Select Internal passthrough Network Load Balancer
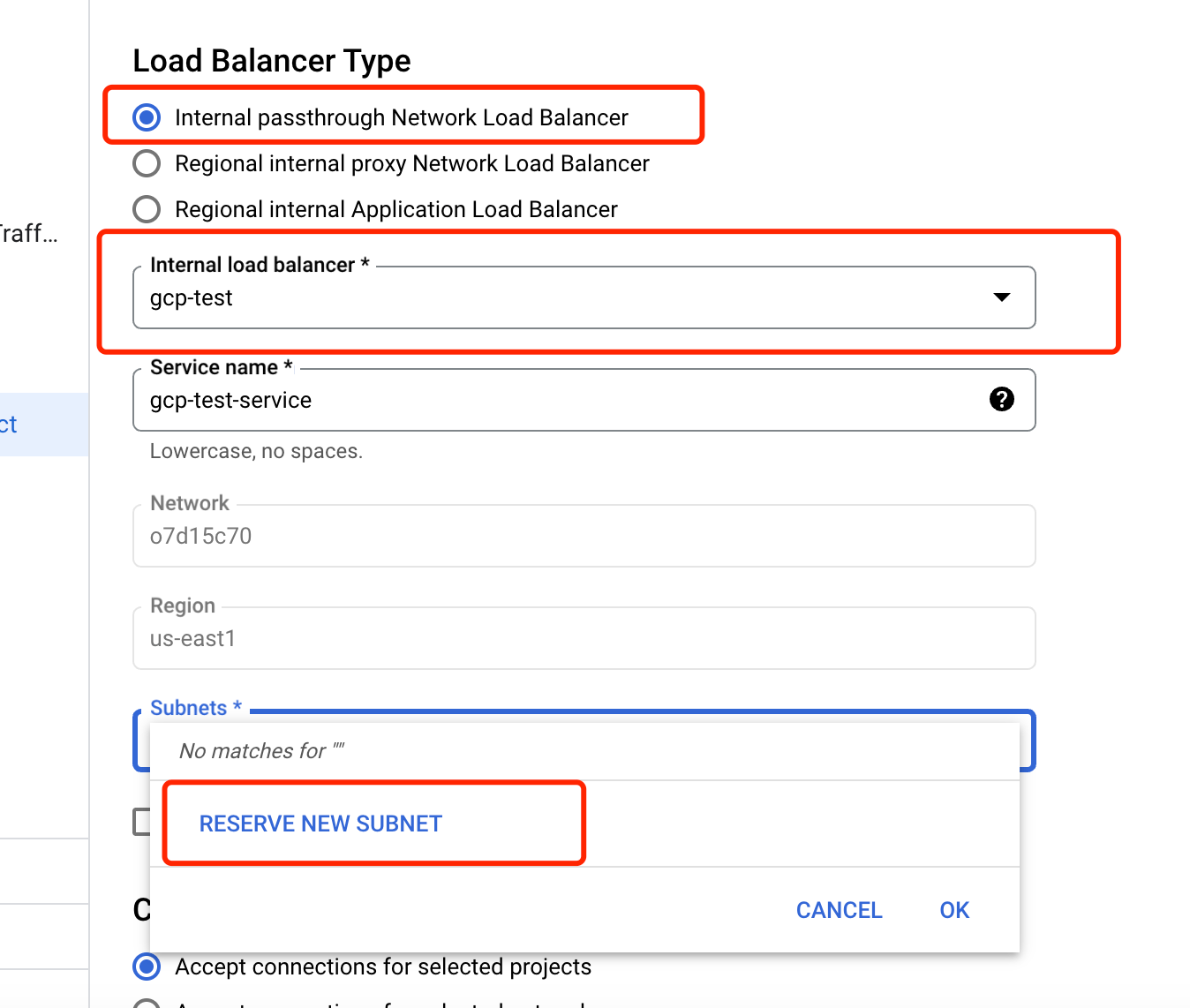Screen dimensions: 1190x1008 (x=146, y=117)
